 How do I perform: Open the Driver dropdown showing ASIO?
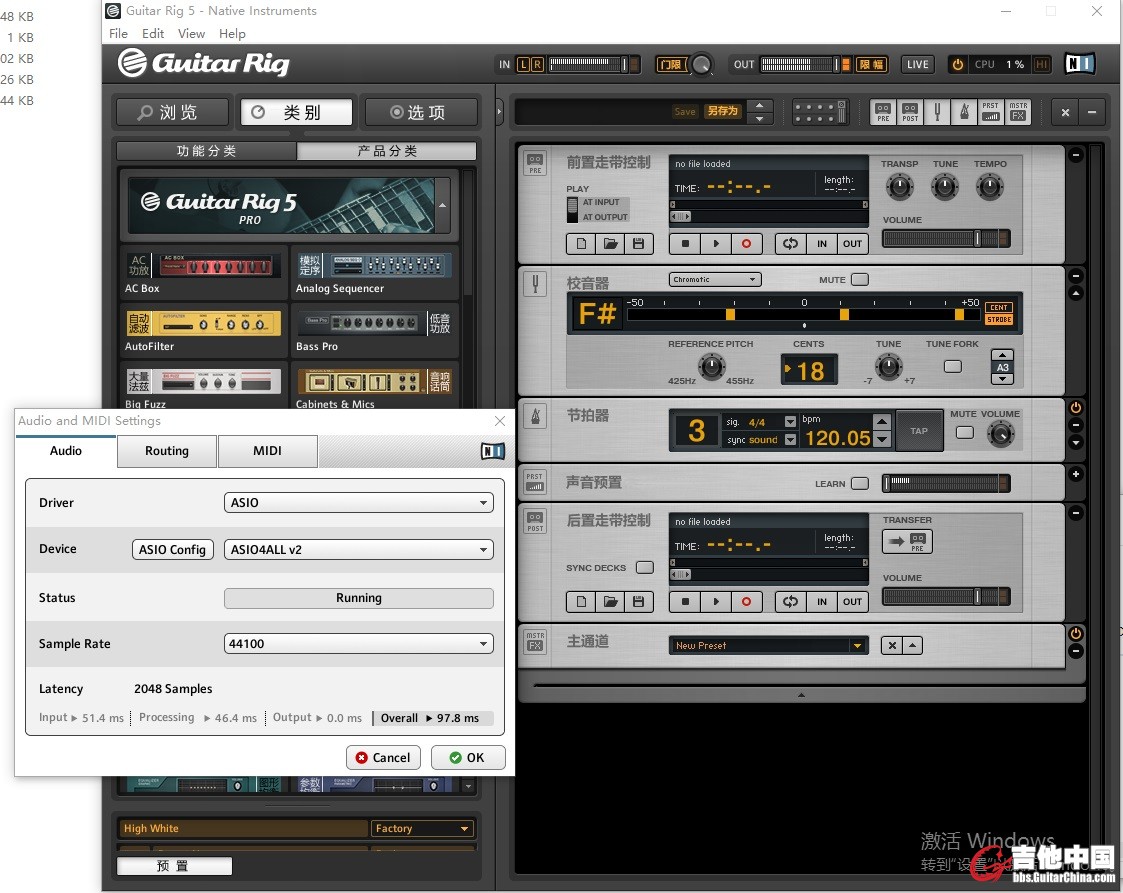359,503
